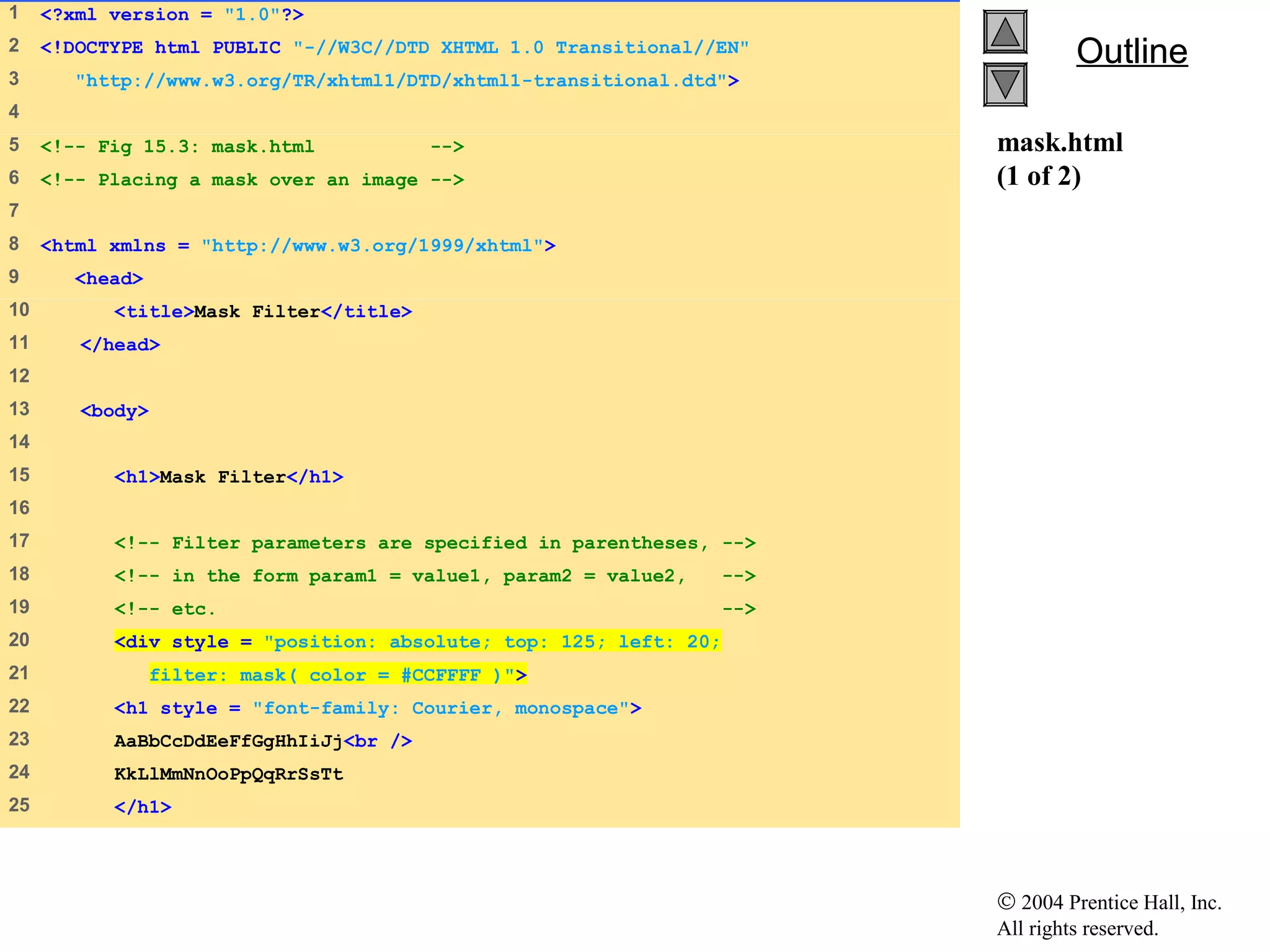
Task: Open the Outline link
Action: [1132, 51]
